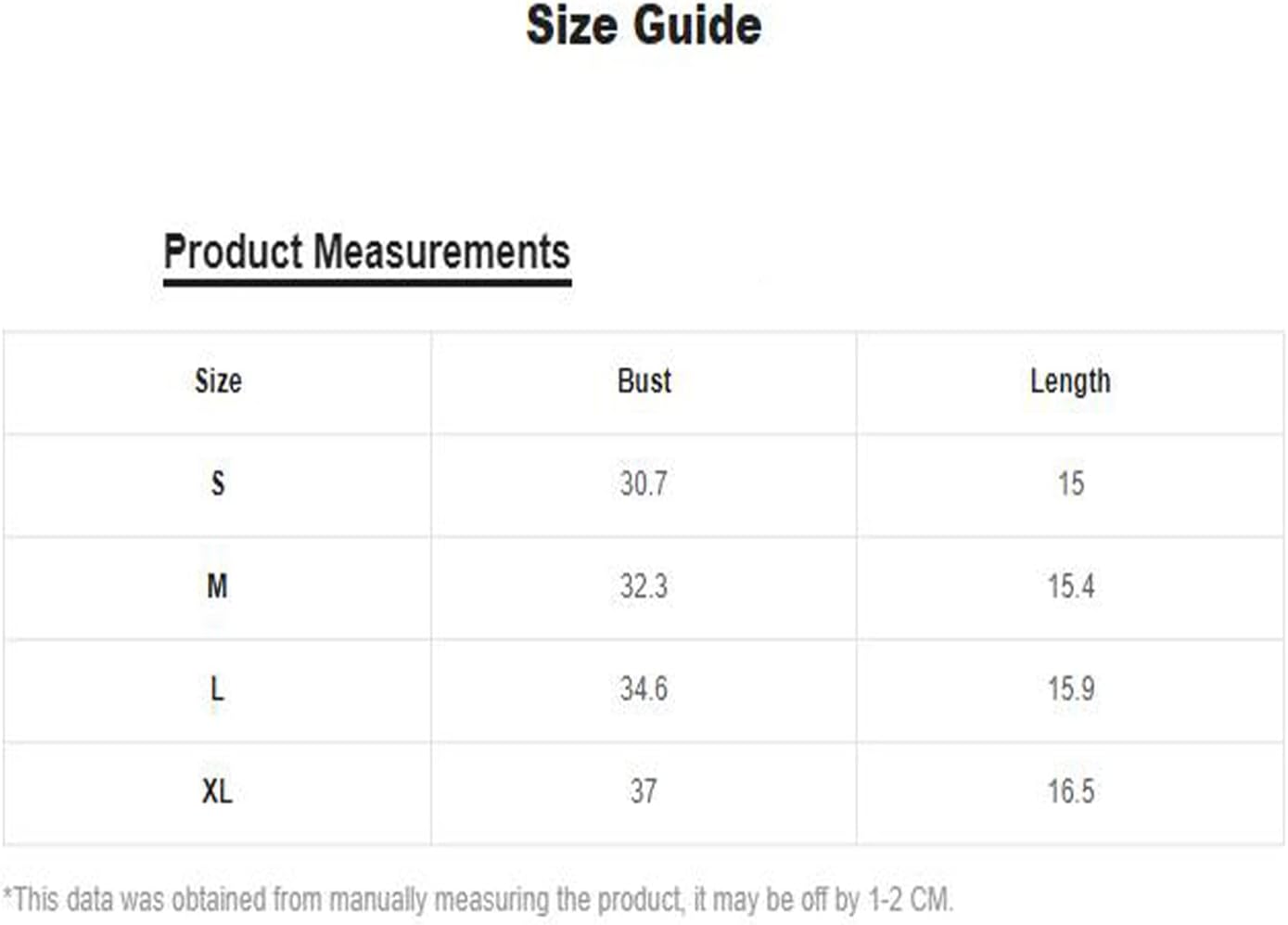Screen dimensions: 1288x925
Task: Select the 30.7 bust value
Action: [644, 483]
